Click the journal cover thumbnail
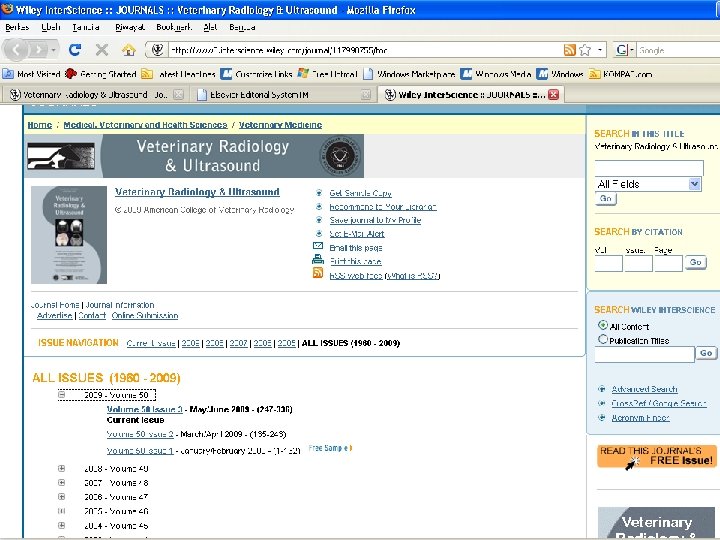 point(69,235)
